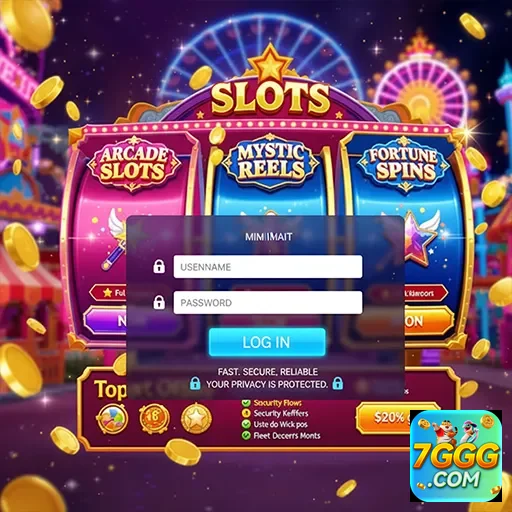The image size is (512, 512).
Task: Click the blue LOG IN button
Action: 267,342
